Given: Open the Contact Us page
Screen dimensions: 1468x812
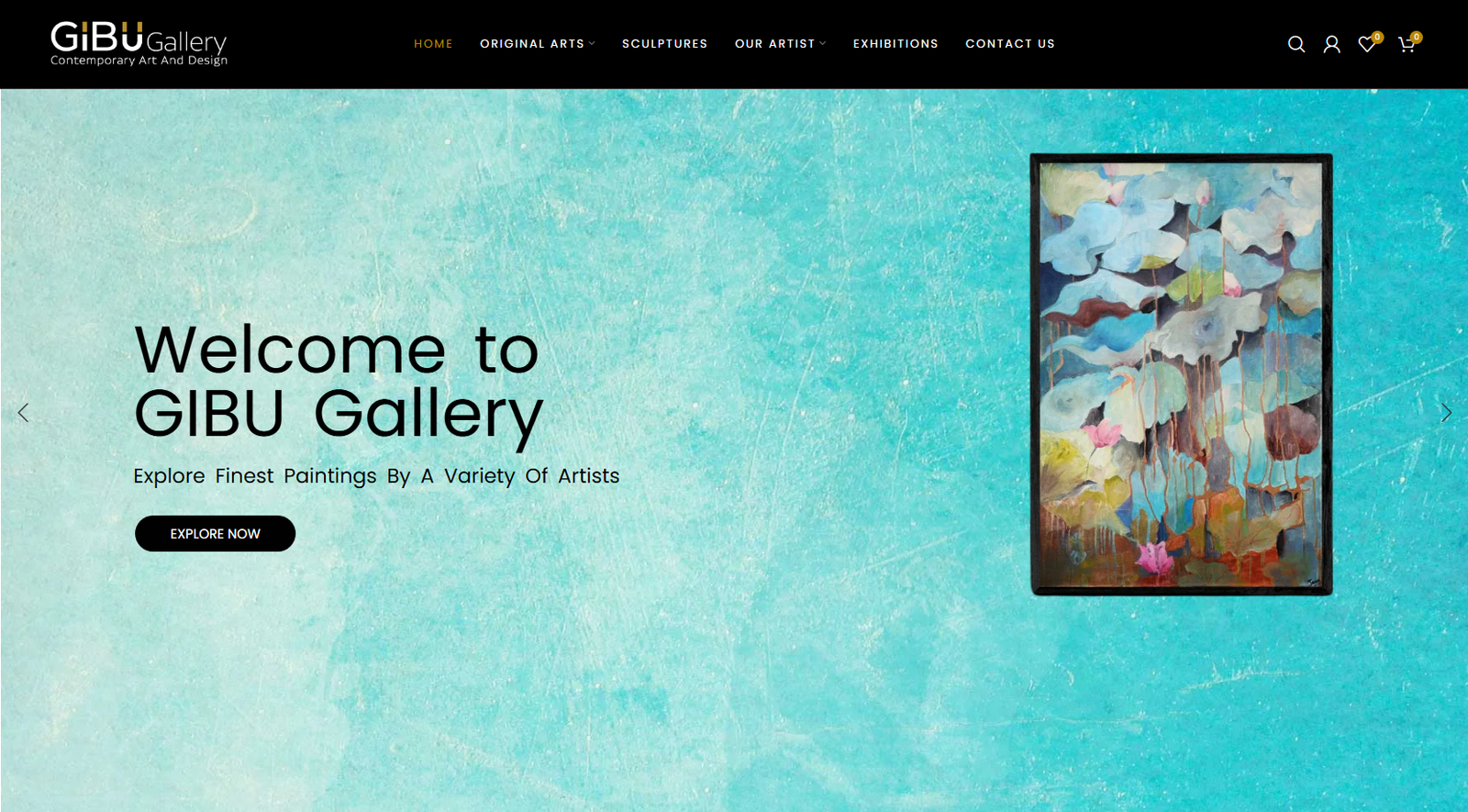Looking at the screenshot, I should click(1010, 43).
